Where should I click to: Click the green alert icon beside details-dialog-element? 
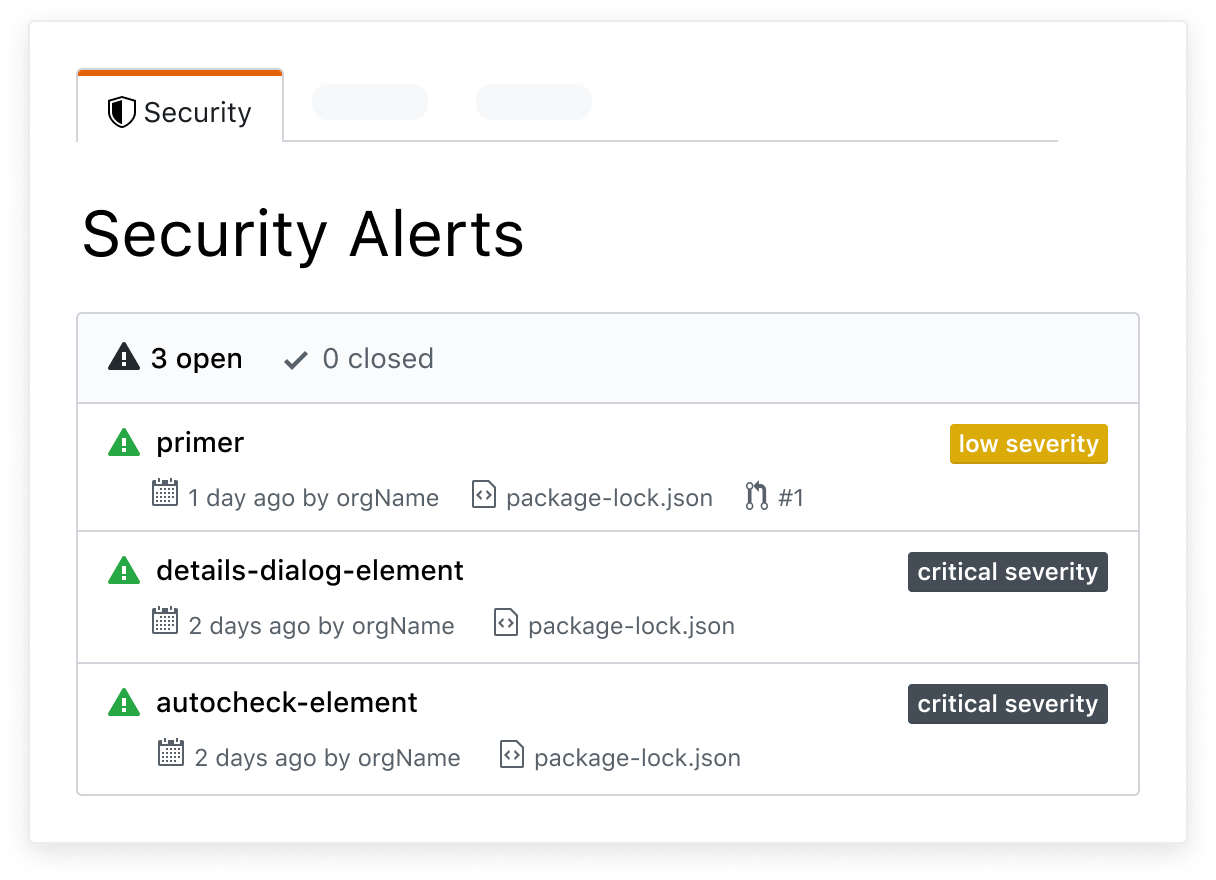pos(123,570)
